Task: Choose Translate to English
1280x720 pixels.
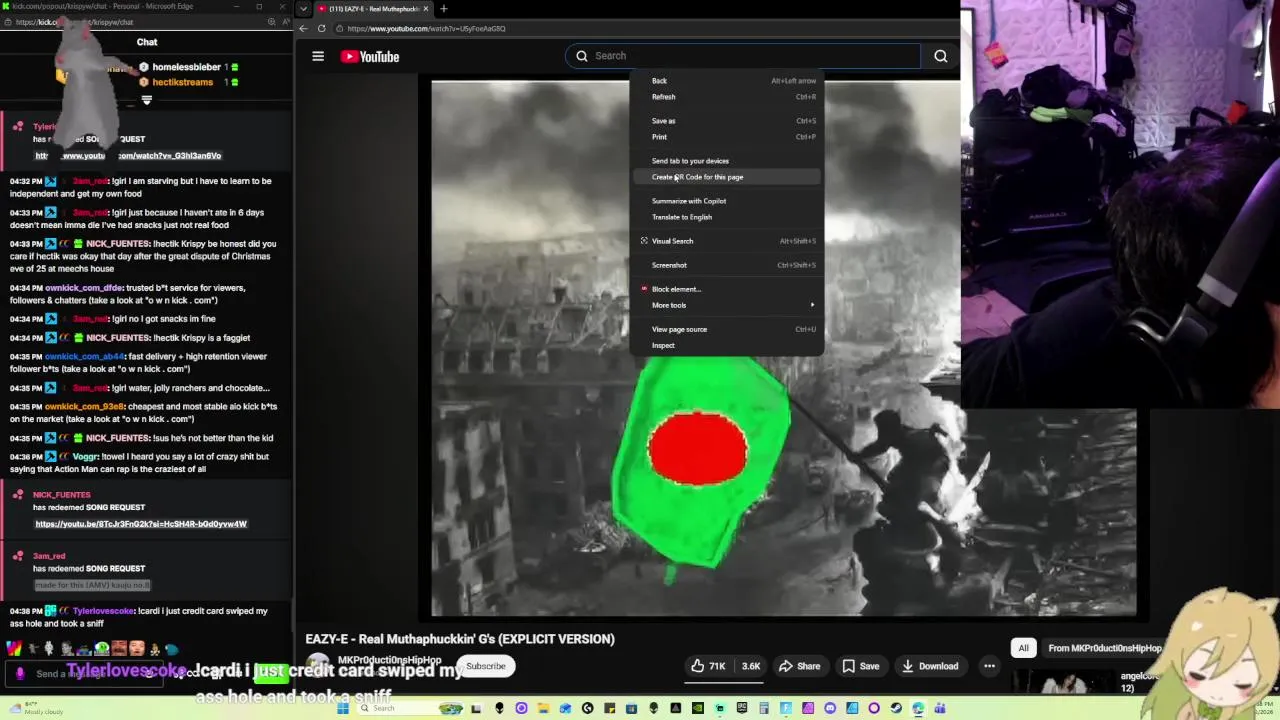Action: point(727,217)
